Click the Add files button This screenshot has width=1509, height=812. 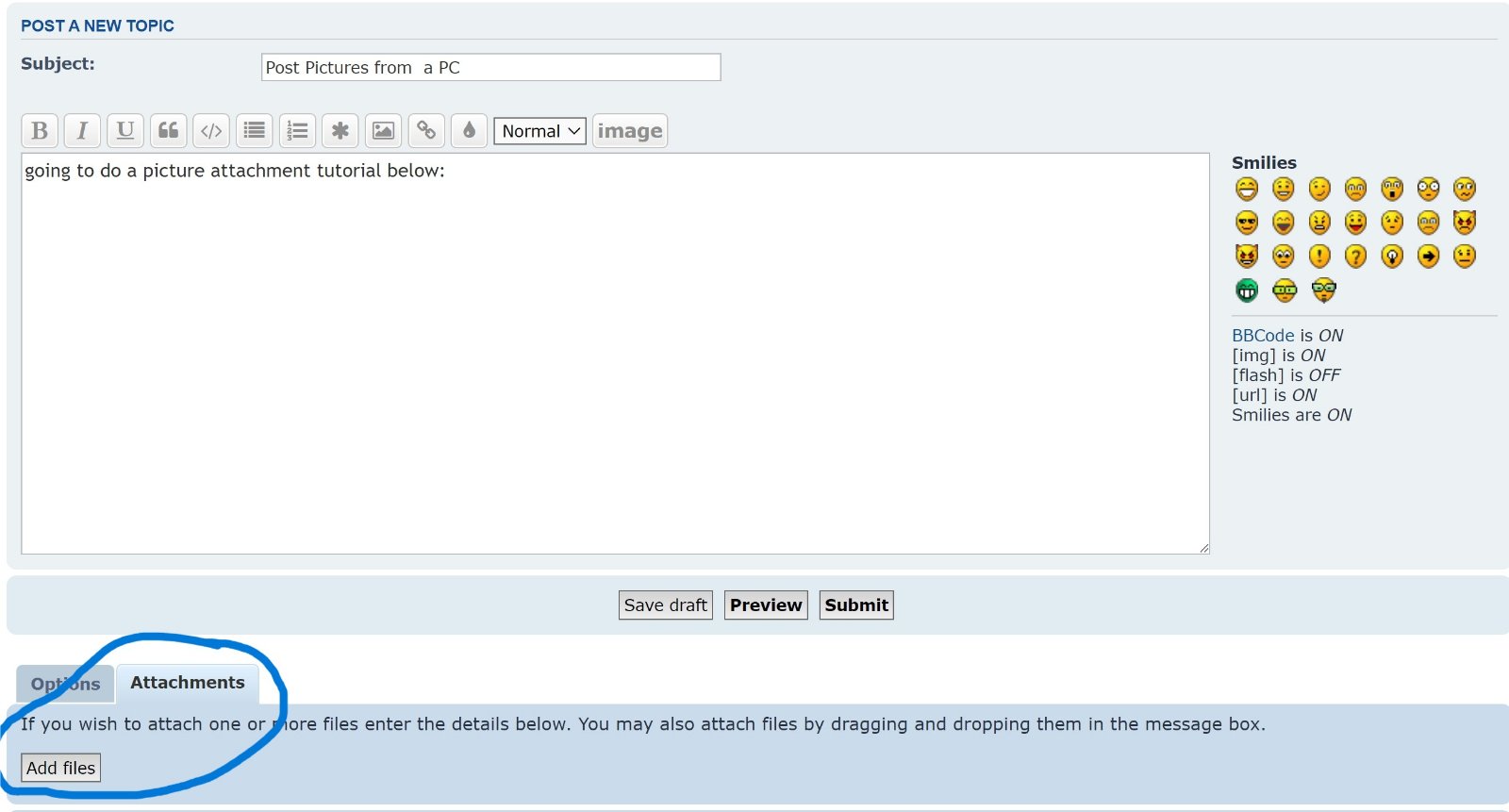click(60, 768)
